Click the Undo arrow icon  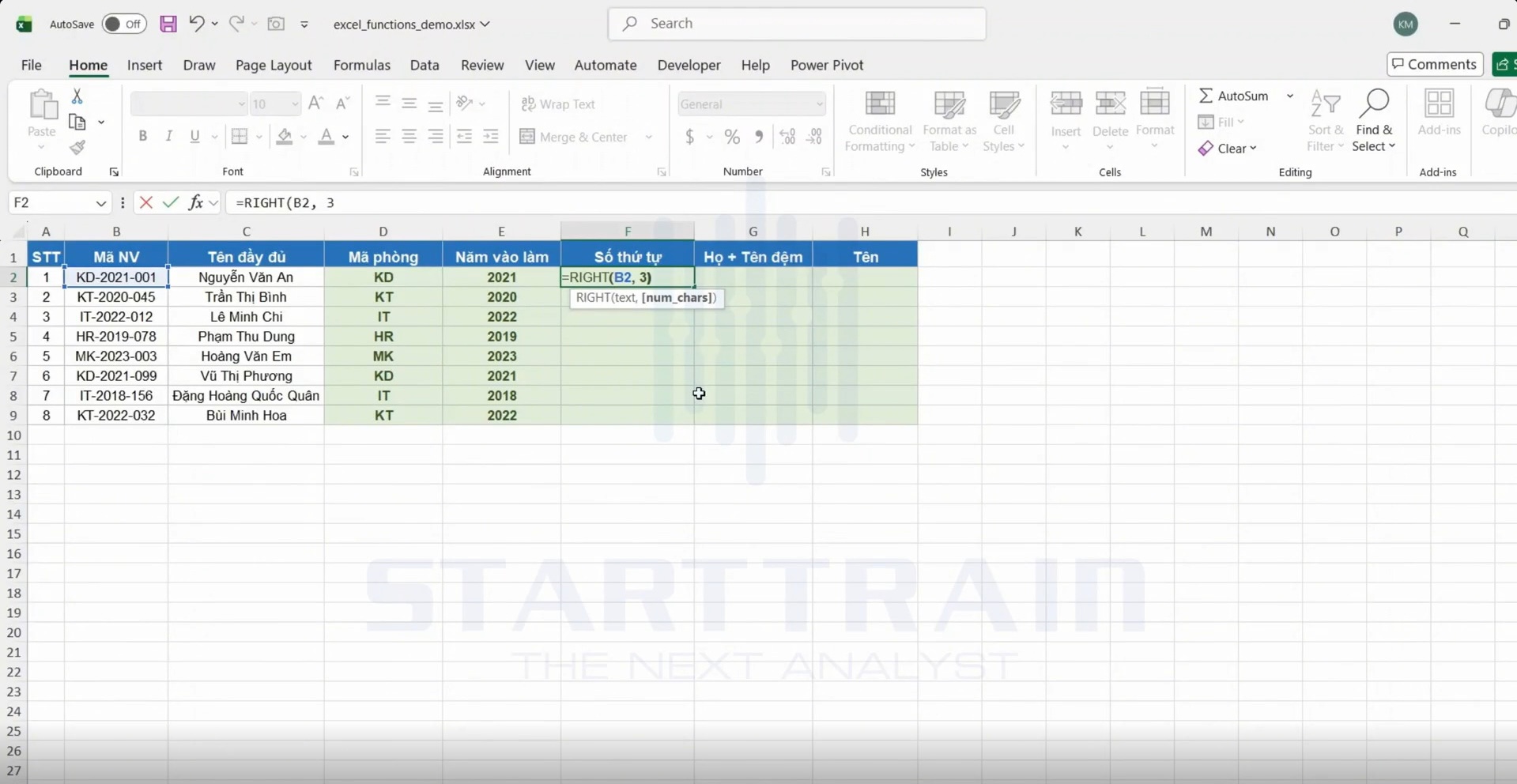coord(196,24)
